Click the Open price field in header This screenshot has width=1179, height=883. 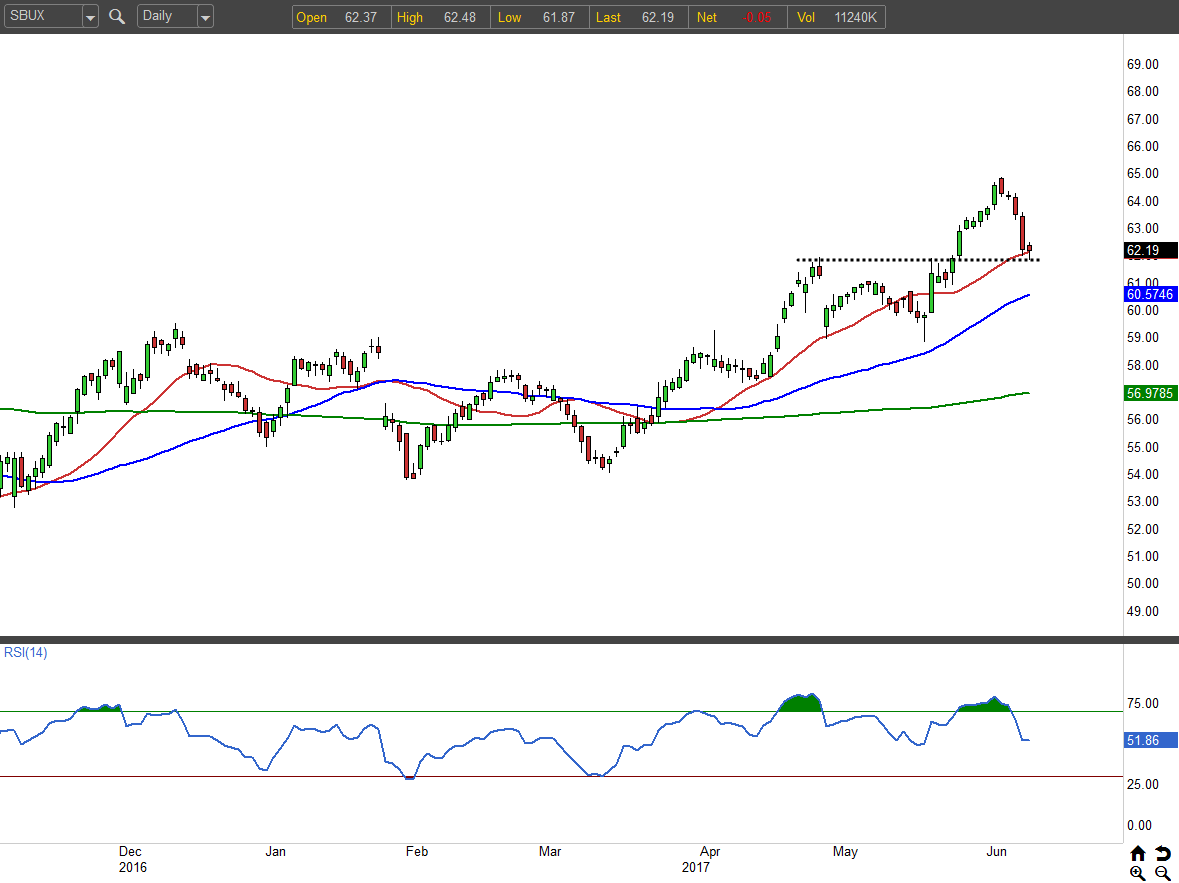click(336, 17)
